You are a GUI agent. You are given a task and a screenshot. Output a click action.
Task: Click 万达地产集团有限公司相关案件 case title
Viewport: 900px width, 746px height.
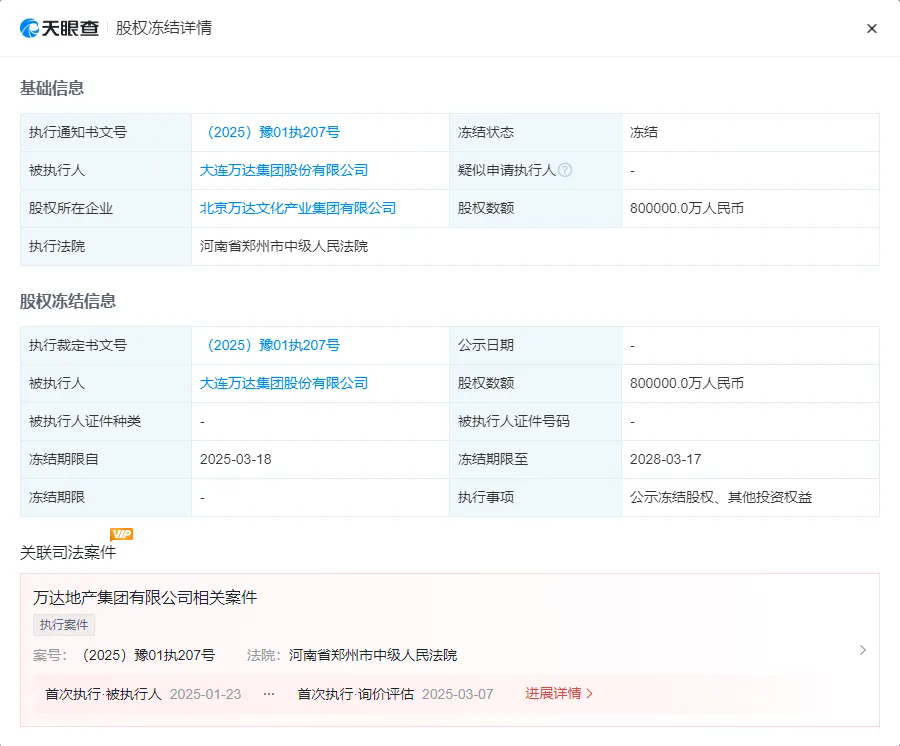[146, 597]
